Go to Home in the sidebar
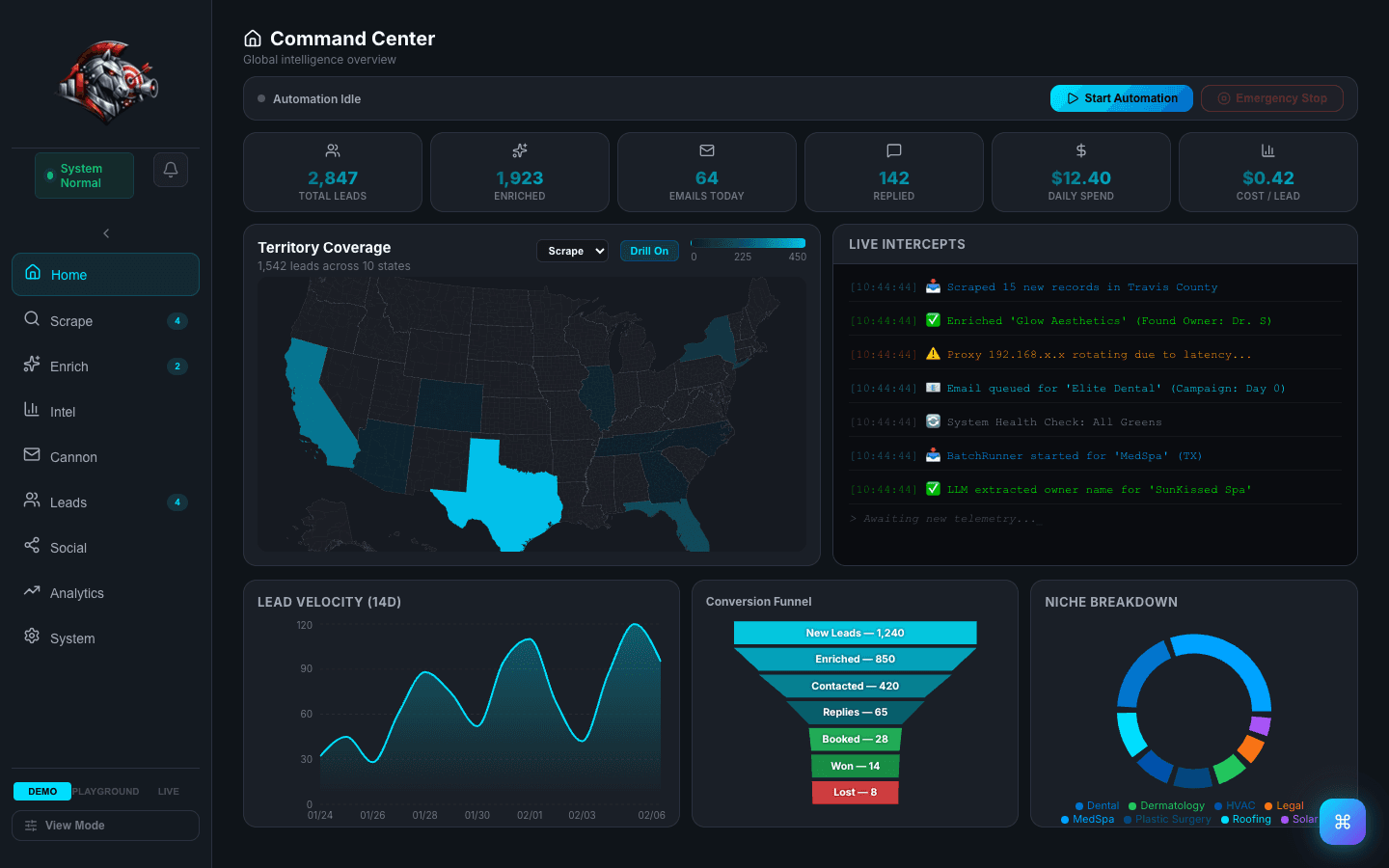Image resolution: width=1389 pixels, height=868 pixels. 105,275
